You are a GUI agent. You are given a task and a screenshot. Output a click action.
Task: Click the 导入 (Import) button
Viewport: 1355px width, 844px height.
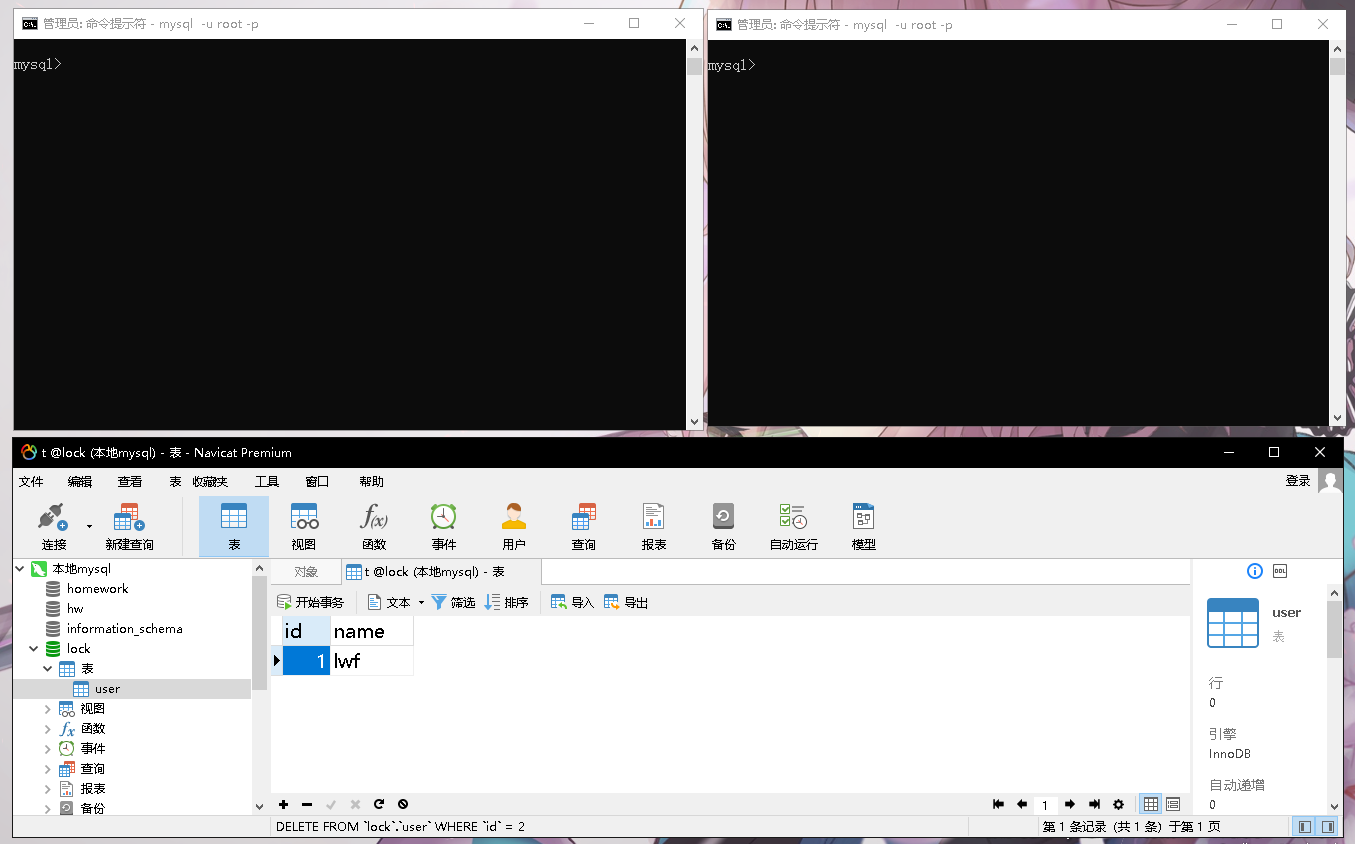point(572,602)
